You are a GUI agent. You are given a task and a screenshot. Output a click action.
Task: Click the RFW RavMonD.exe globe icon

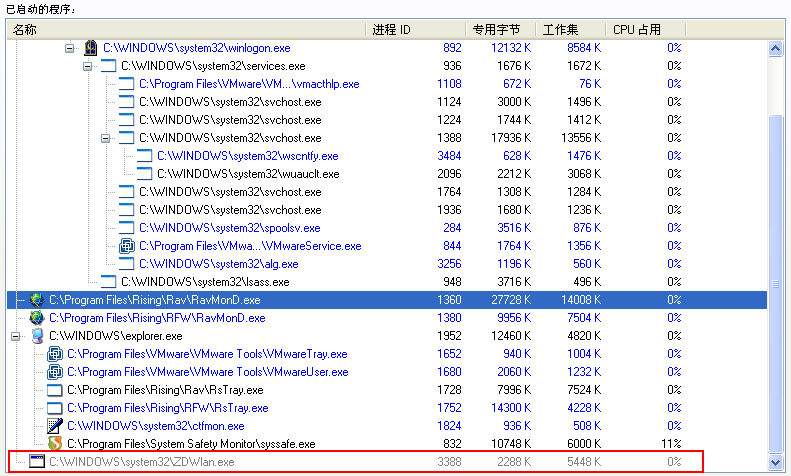[x=36, y=318]
